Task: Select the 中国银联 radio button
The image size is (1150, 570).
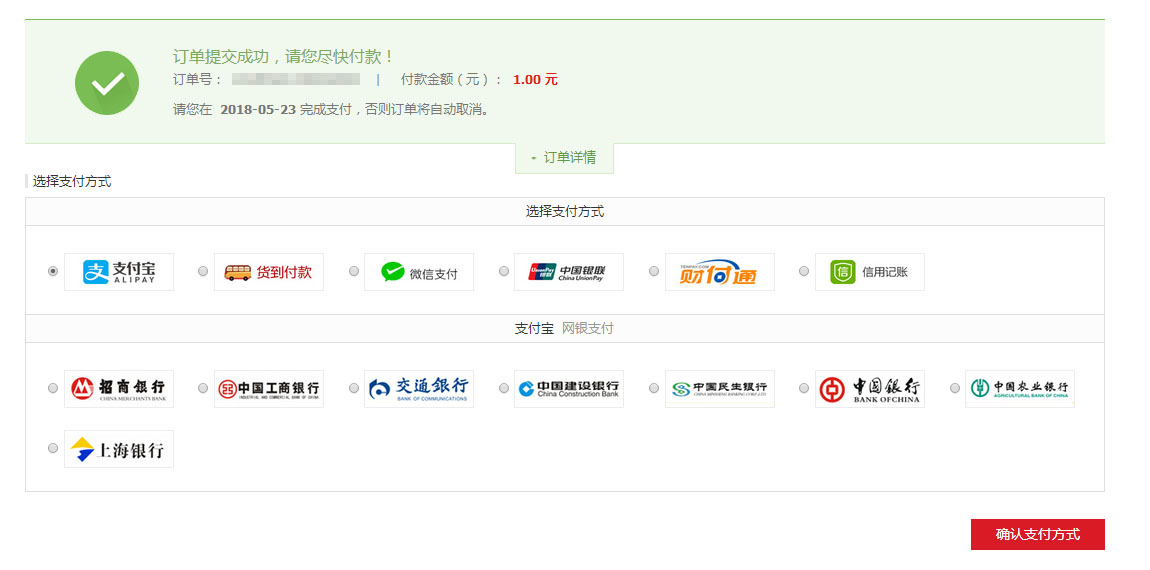Action: click(504, 271)
